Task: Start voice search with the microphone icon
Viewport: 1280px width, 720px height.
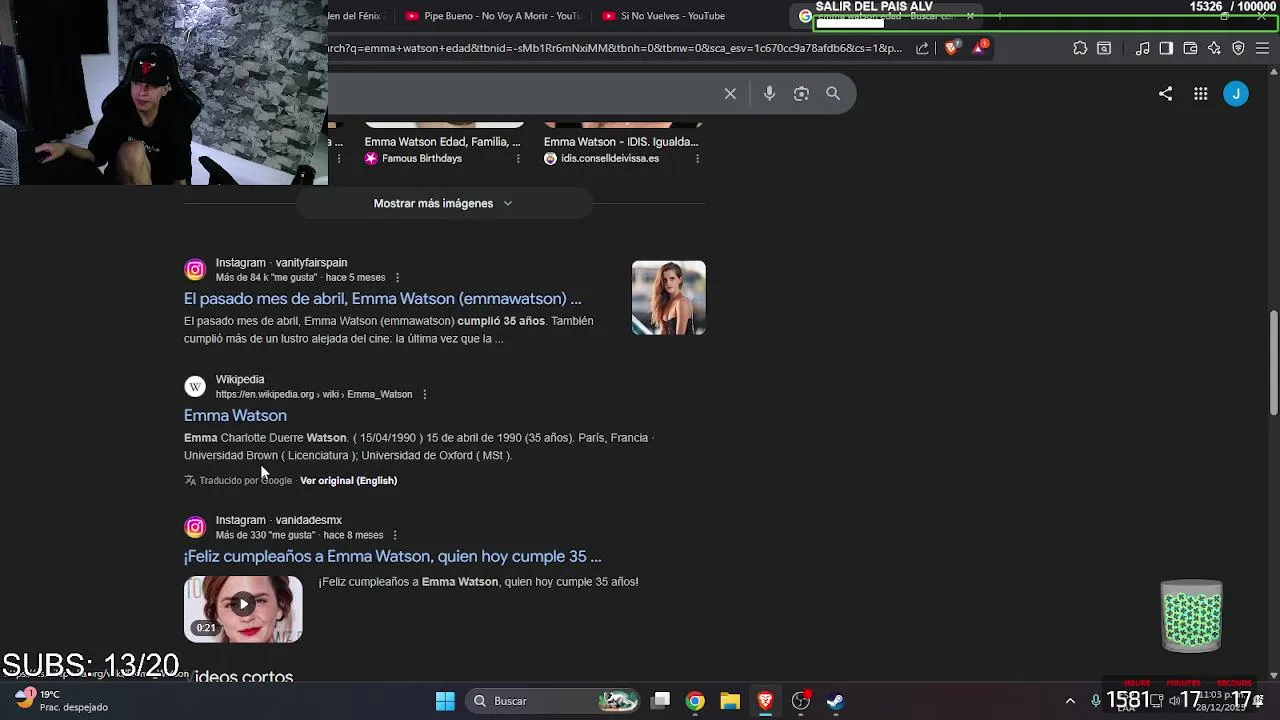Action: (769, 93)
